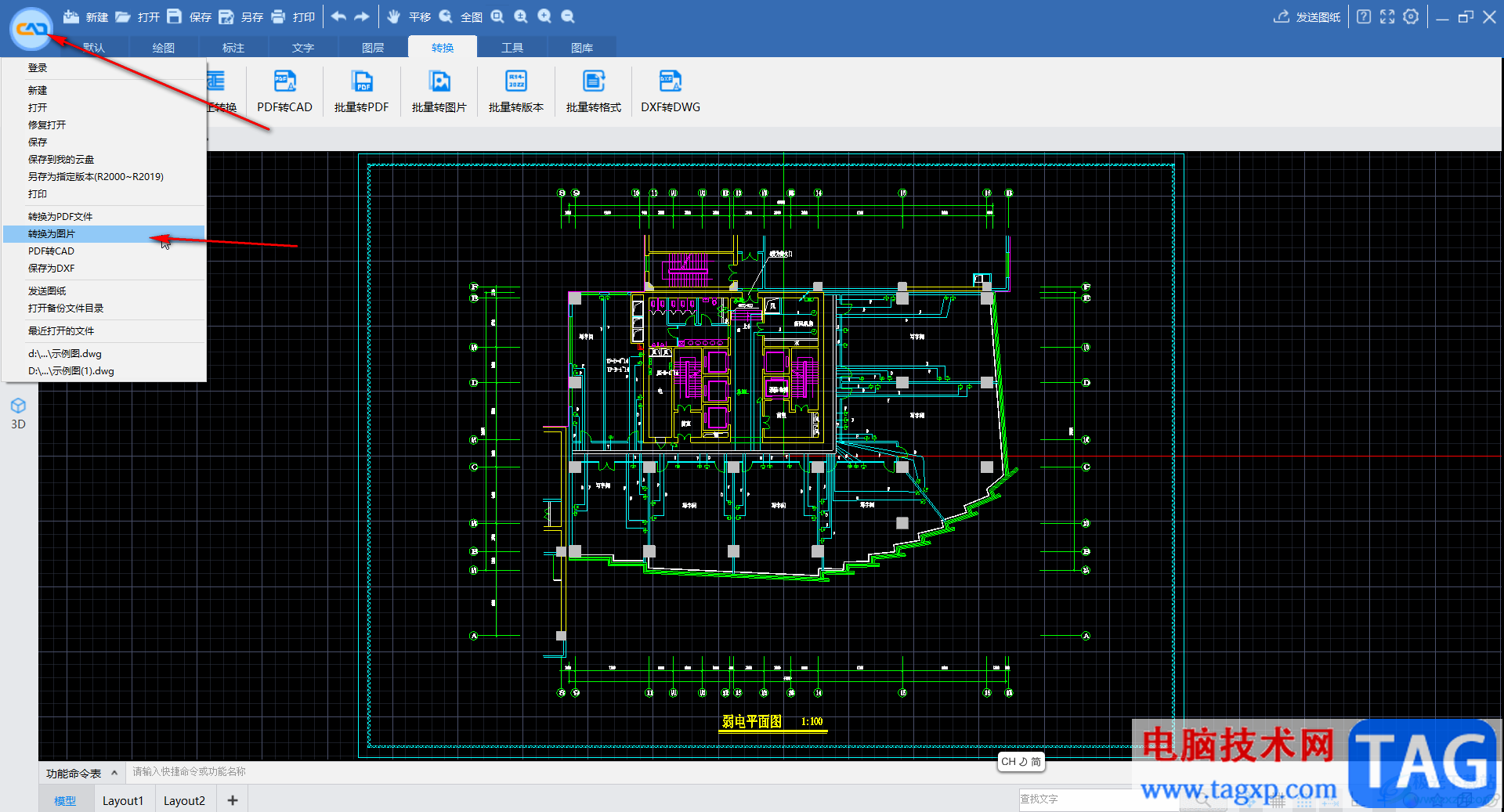Image resolution: width=1504 pixels, height=812 pixels.
Task: Click the Save As (另存) icon
Action: tap(226, 16)
